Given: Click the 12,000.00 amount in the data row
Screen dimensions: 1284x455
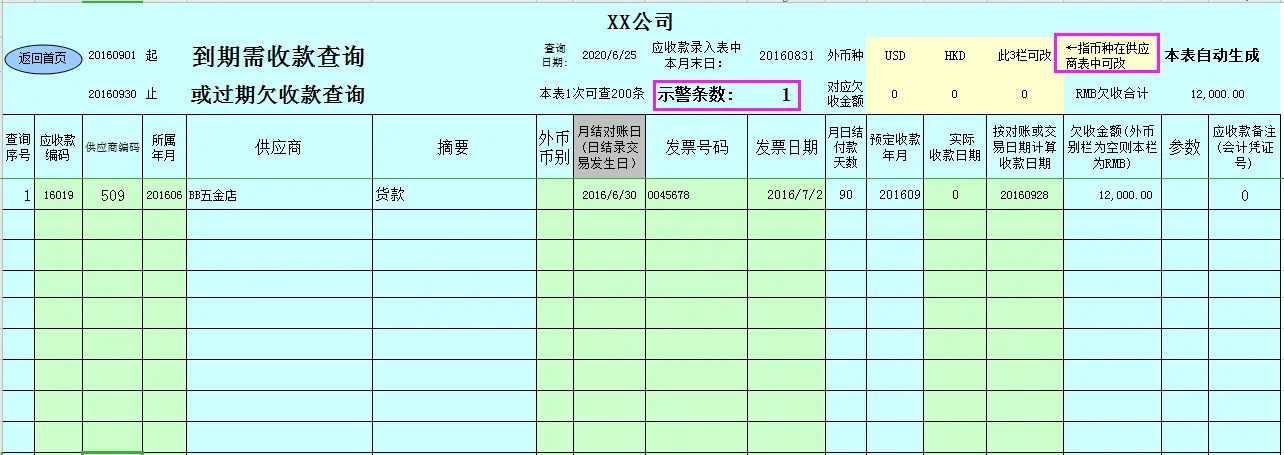Looking at the screenshot, I should [x=1110, y=195].
